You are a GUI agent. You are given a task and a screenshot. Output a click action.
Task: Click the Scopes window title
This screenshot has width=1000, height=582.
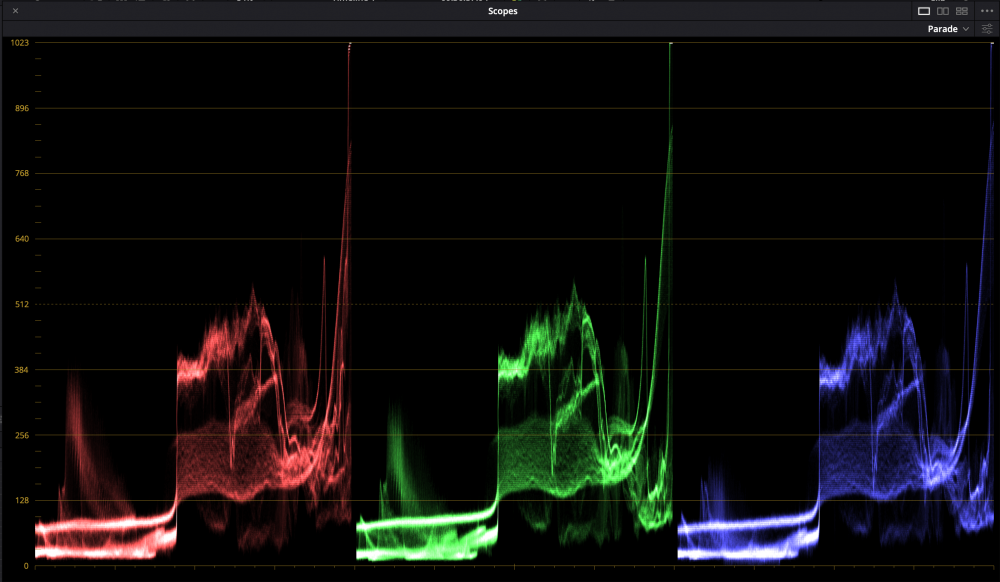(x=502, y=11)
